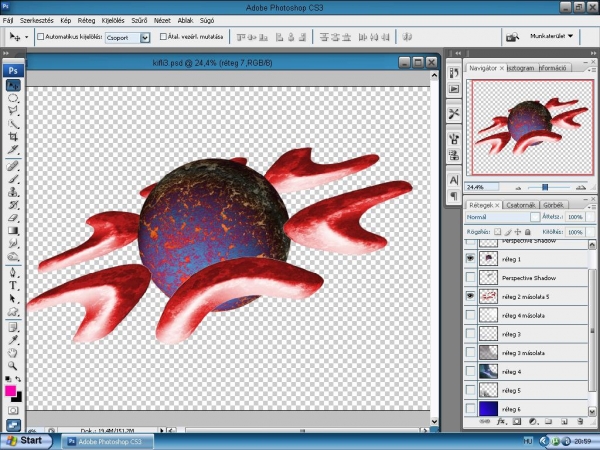Change the screen mode button
Screen dimensions: 600x450
coord(13,425)
